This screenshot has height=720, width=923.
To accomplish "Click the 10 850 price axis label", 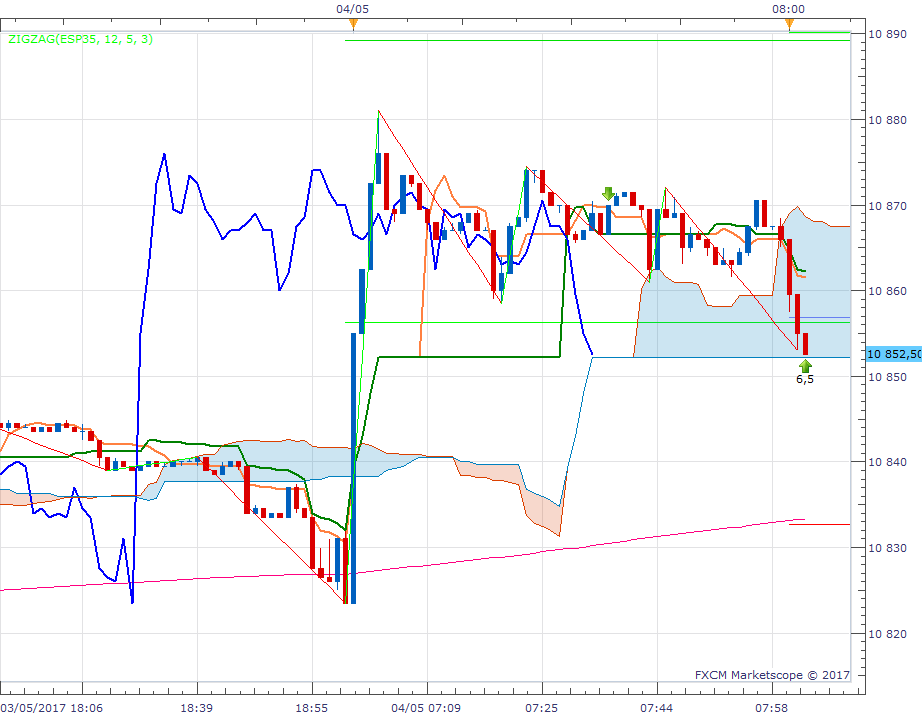I will [887, 377].
